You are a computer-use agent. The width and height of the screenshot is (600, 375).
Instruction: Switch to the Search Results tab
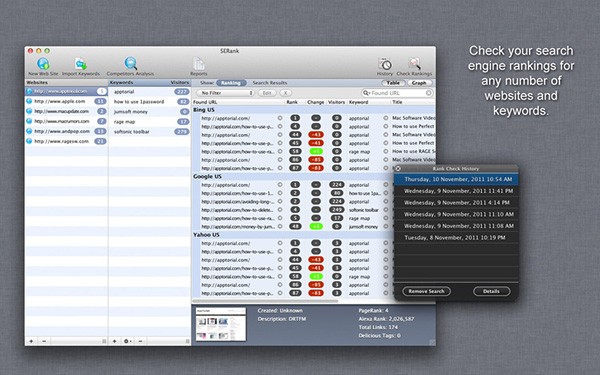tap(269, 83)
